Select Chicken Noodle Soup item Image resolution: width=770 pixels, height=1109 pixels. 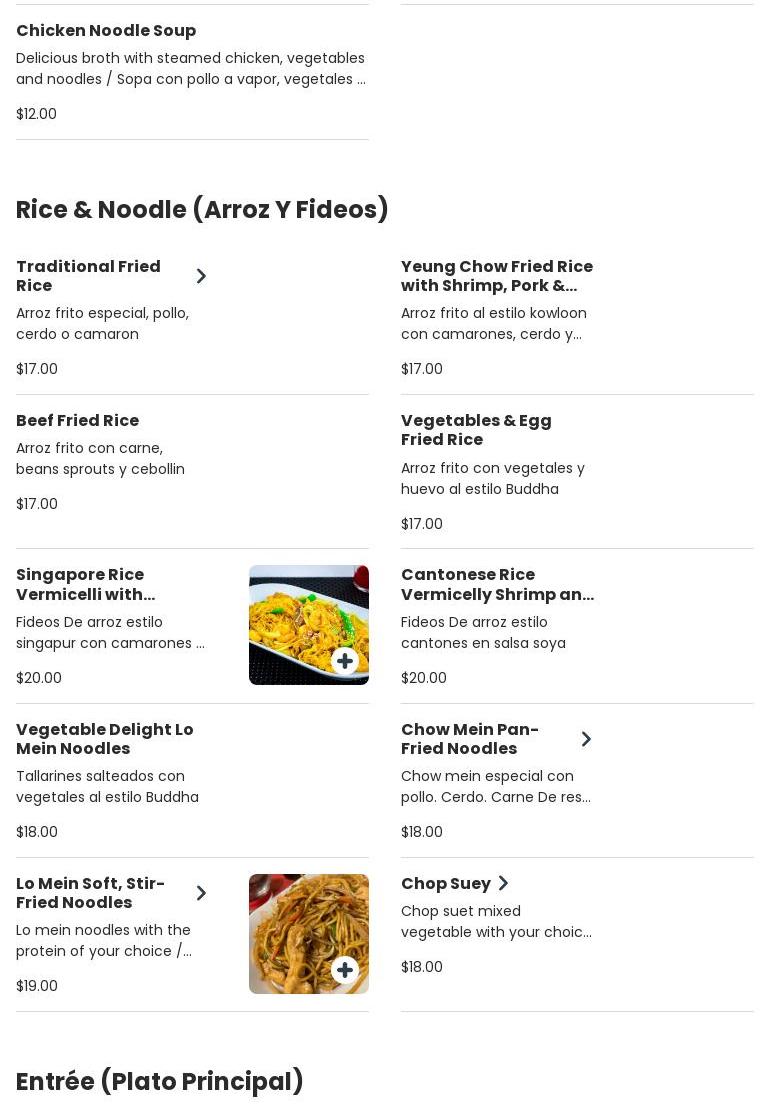click(x=106, y=31)
